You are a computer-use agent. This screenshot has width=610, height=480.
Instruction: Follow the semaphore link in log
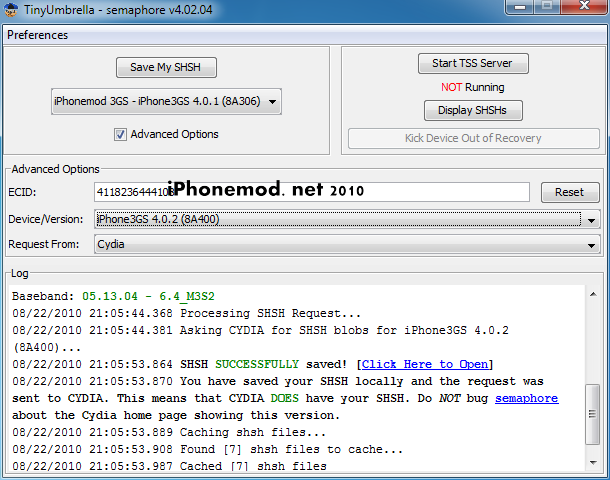tap(527, 398)
